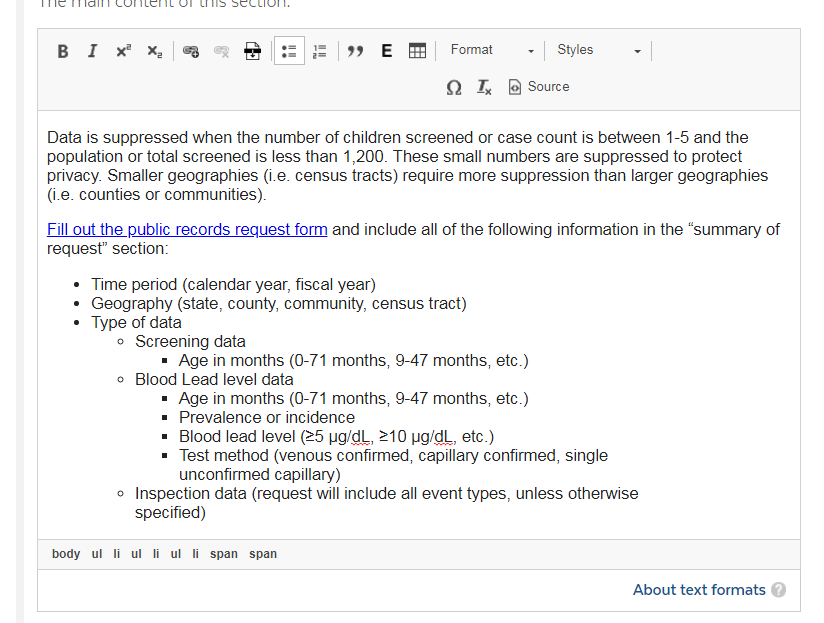The width and height of the screenshot is (824, 623).
Task: Click 'Age in months' under Blood Lead level data
Action: pos(353,399)
